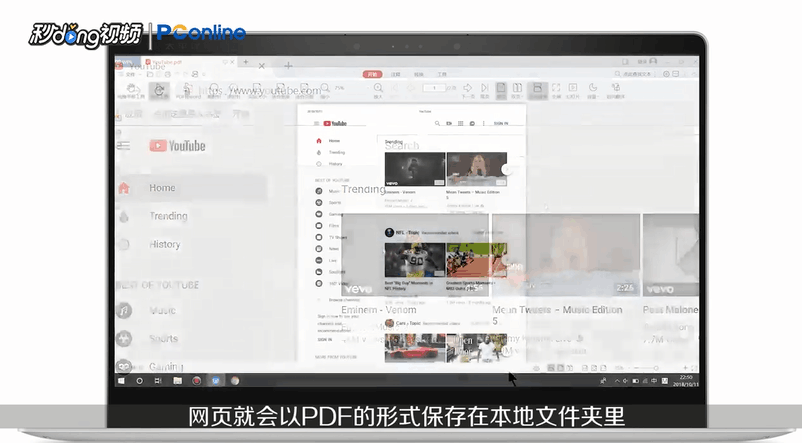Close the YouTube.pdf document tab

(231, 62)
